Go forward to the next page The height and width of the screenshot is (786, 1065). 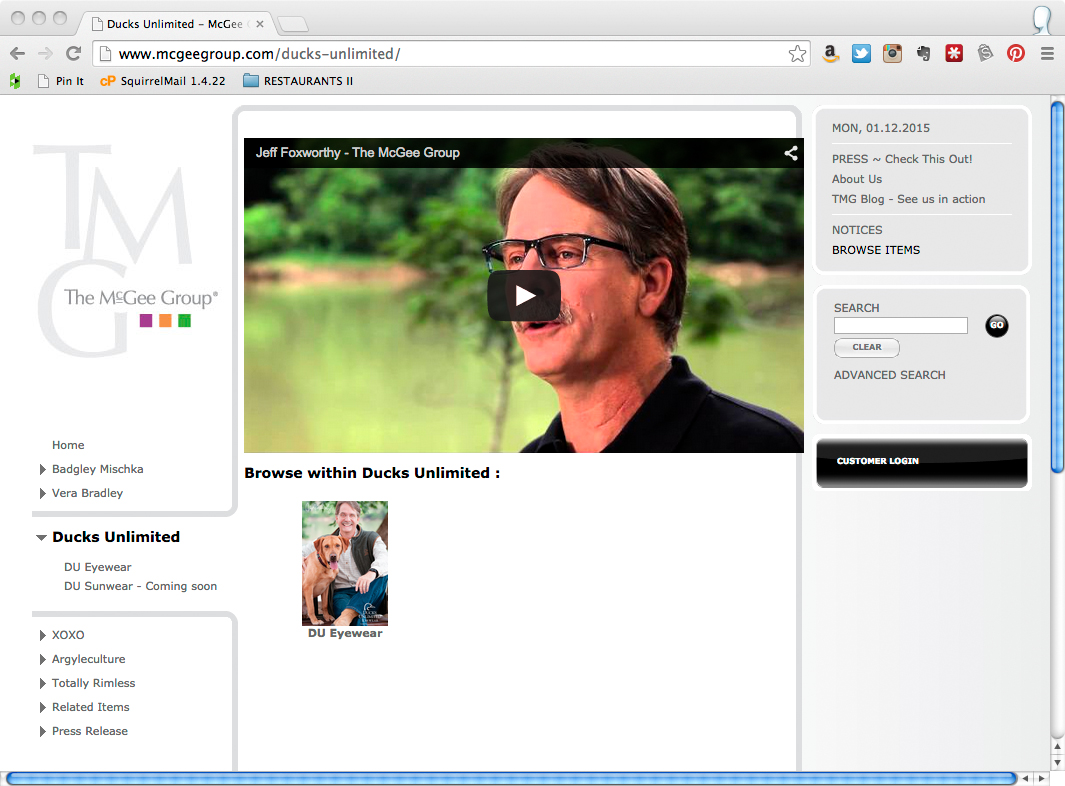(x=46, y=54)
